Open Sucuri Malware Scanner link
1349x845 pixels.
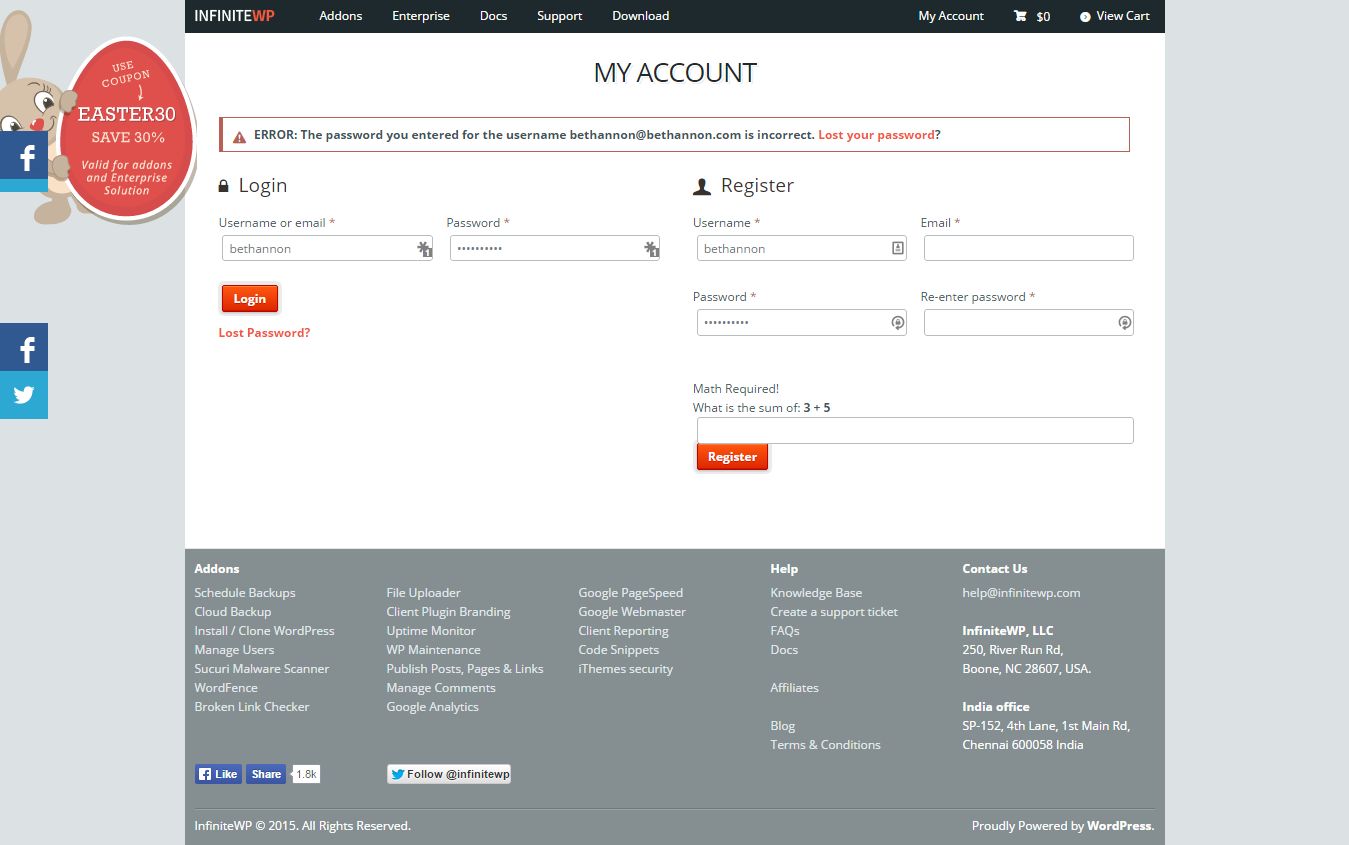(262, 669)
